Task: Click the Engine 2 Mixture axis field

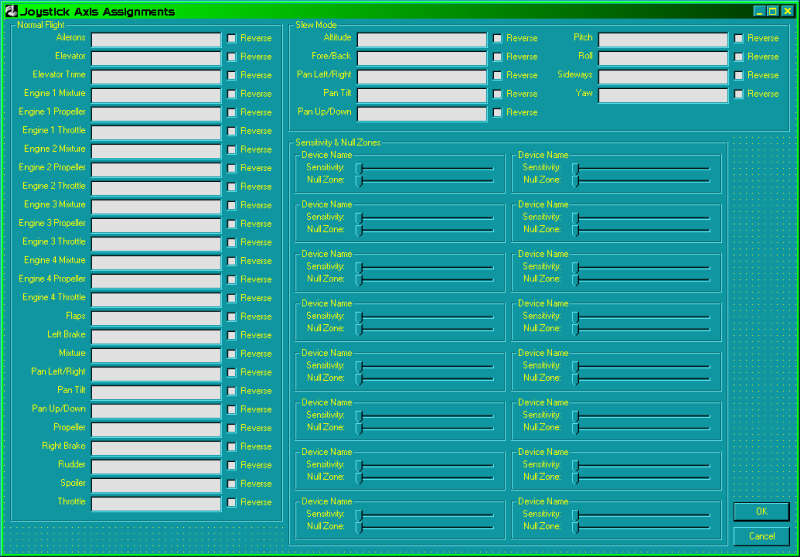Action: pyautogui.click(x=156, y=151)
